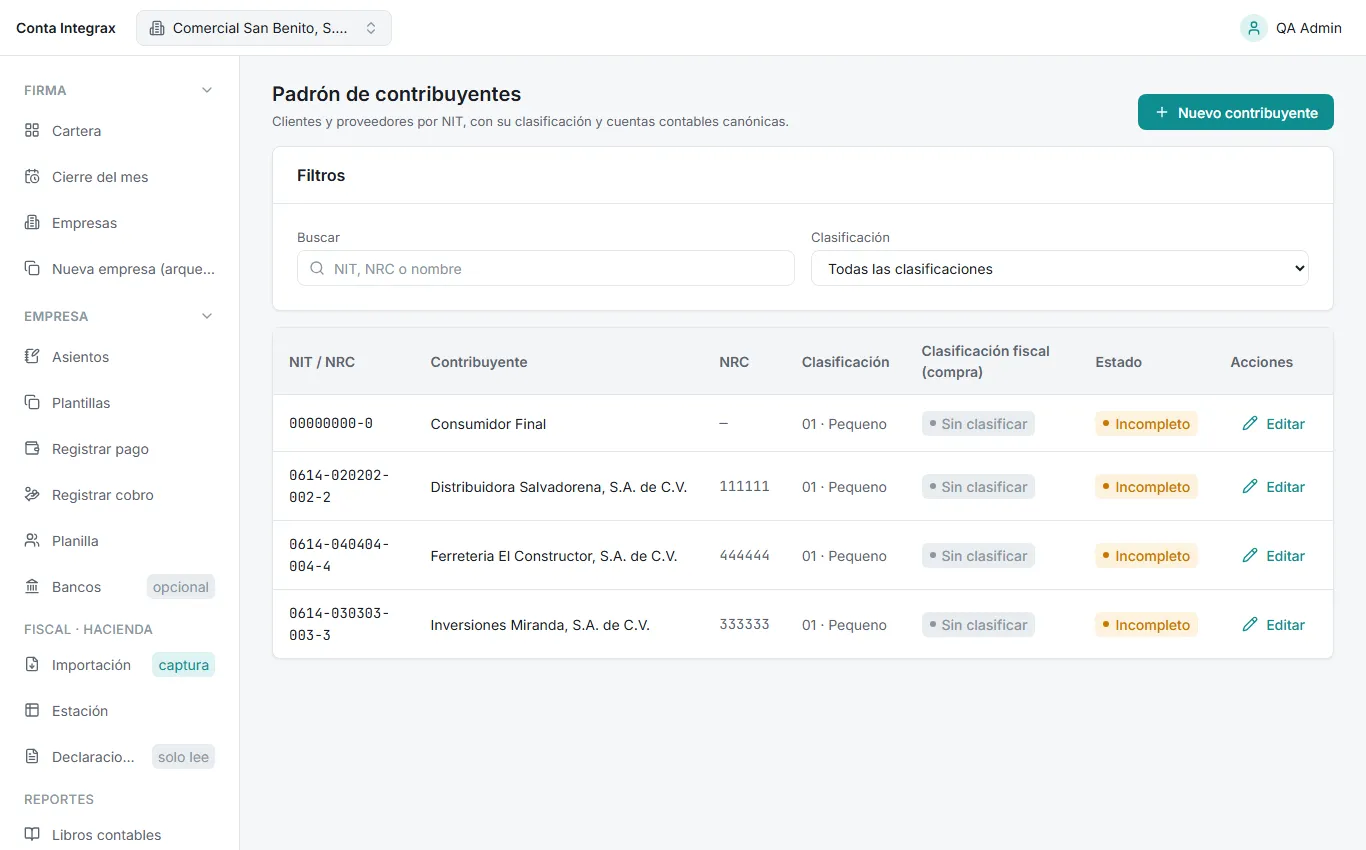Click the Estación table icon
Screen dimensions: 1366x850
point(32,711)
